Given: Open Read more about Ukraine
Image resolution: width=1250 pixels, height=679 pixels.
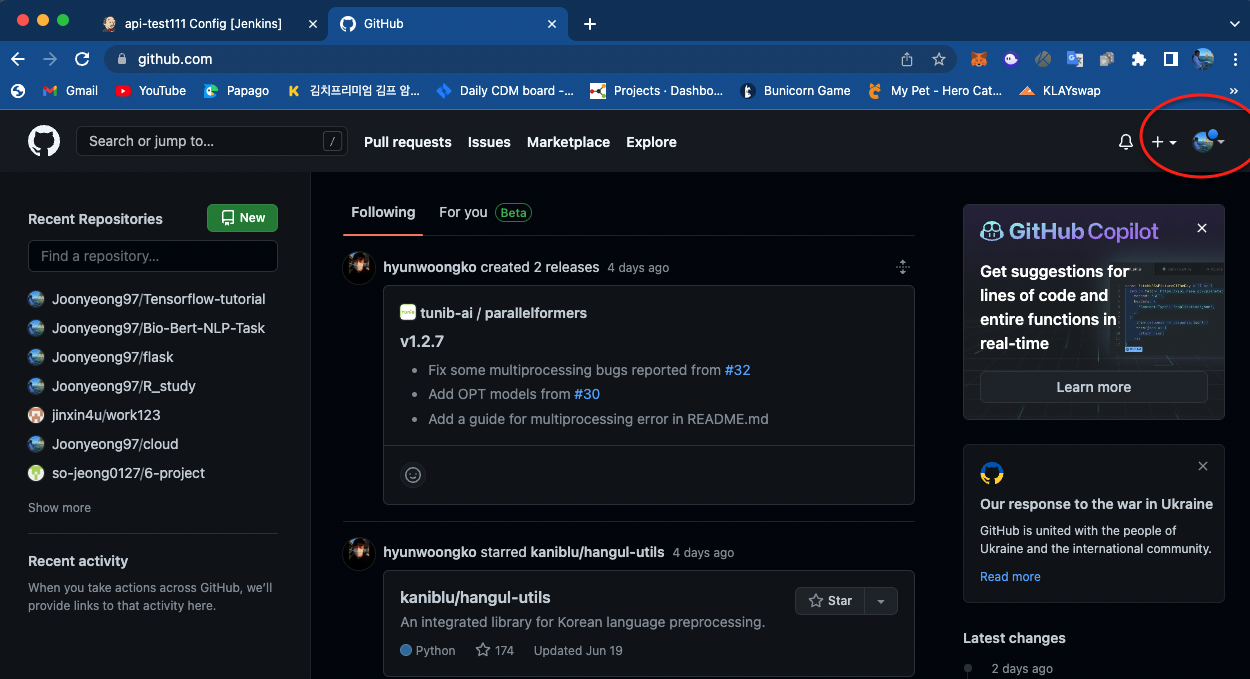Looking at the screenshot, I should 1010,577.
